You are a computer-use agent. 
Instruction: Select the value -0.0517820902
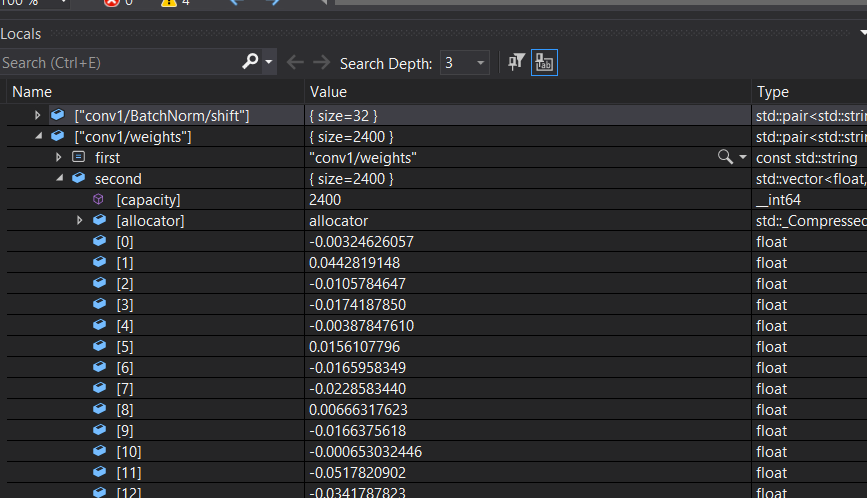pyautogui.click(x=357, y=473)
